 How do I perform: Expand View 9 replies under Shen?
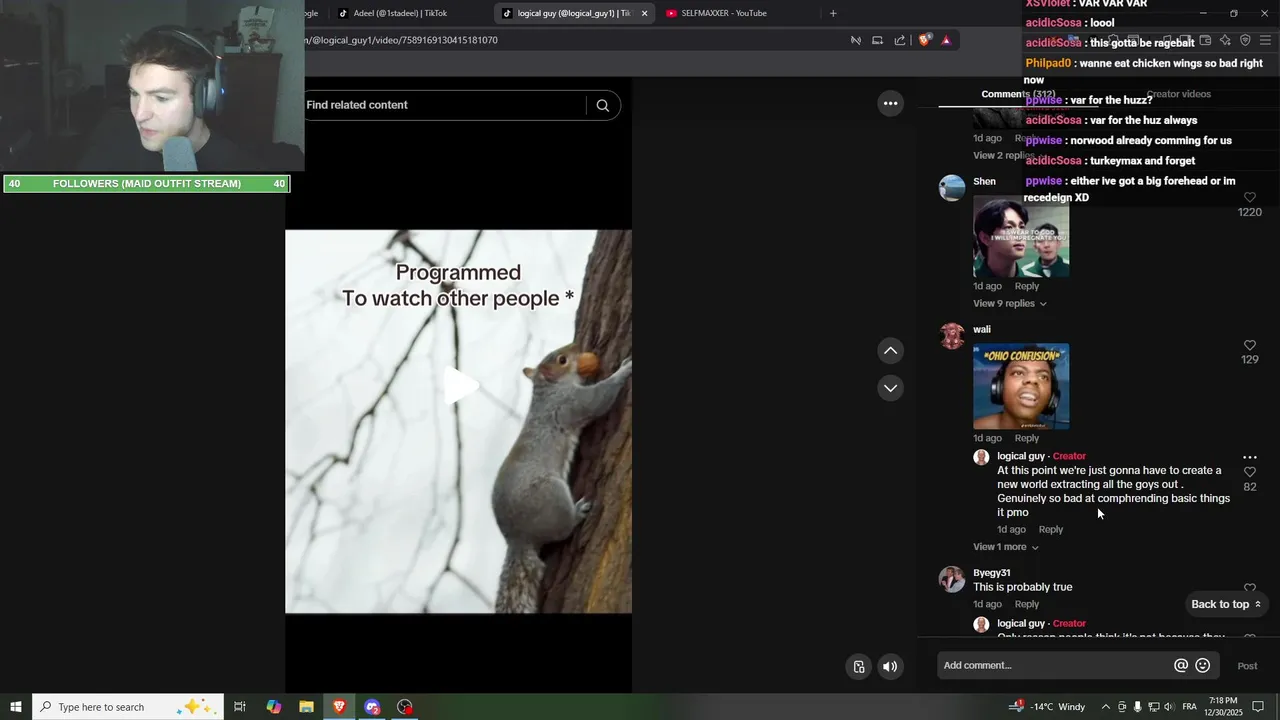[1010, 303]
